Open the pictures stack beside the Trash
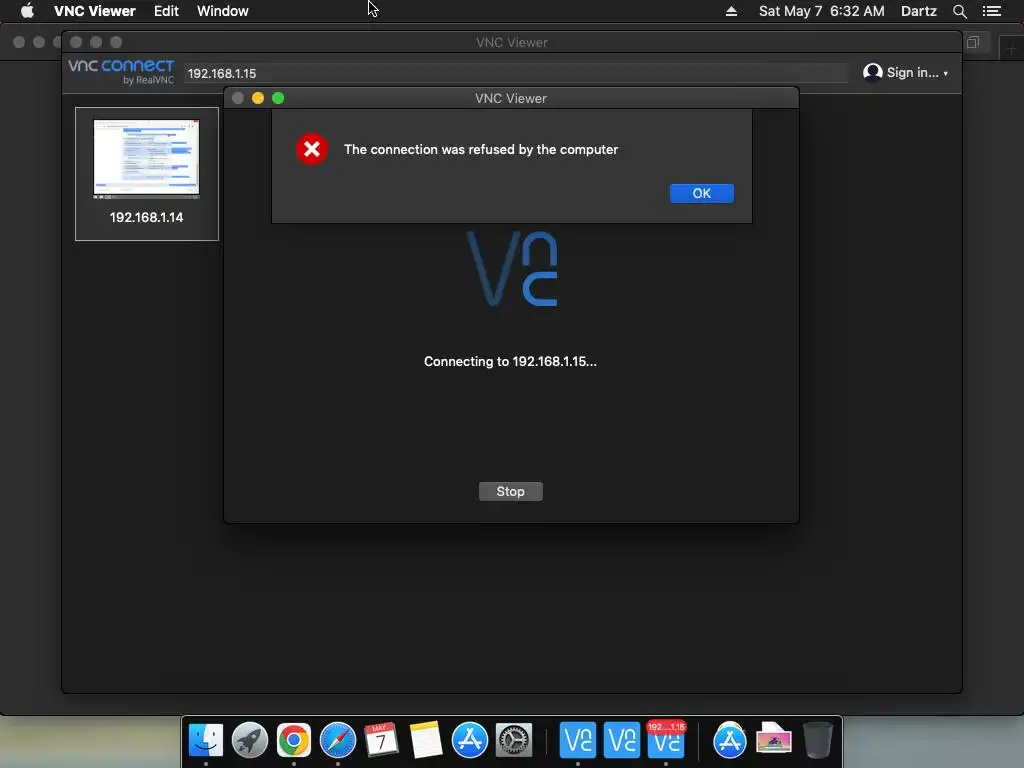The height and width of the screenshot is (768, 1024). [x=774, y=740]
